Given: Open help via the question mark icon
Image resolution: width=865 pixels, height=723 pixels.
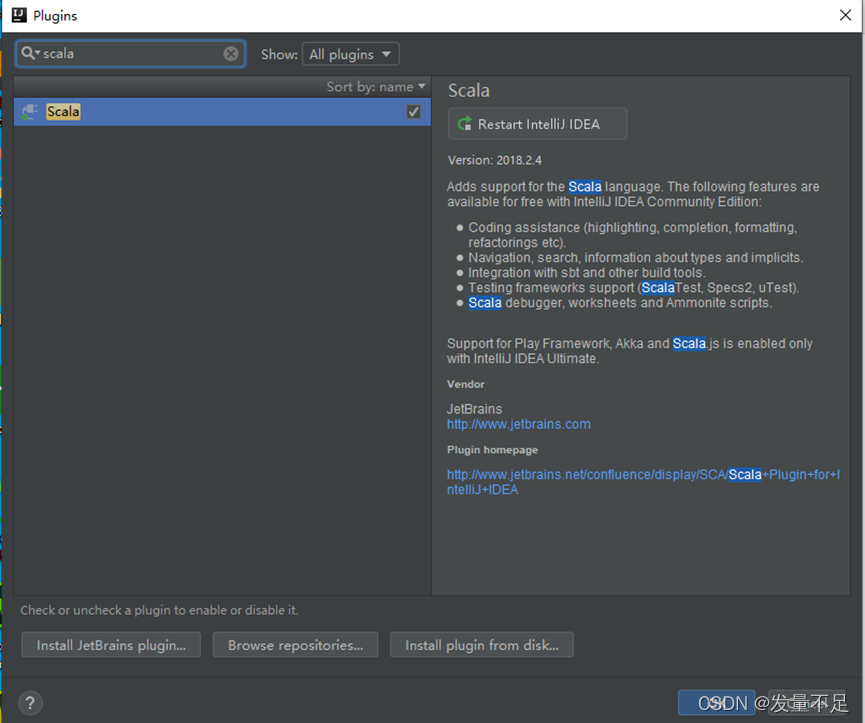Looking at the screenshot, I should click(30, 703).
